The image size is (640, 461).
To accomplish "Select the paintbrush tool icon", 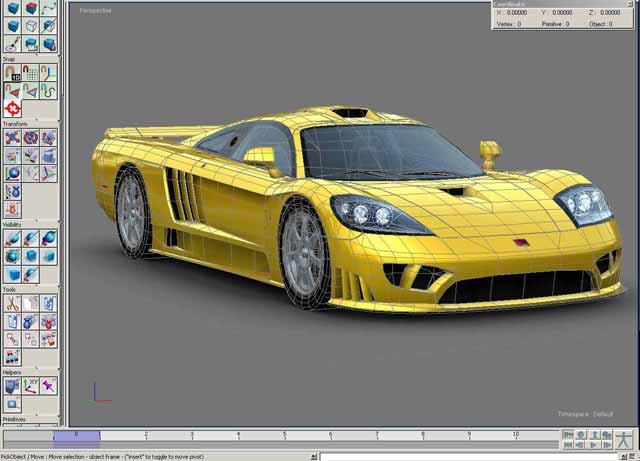I will 12,43.
